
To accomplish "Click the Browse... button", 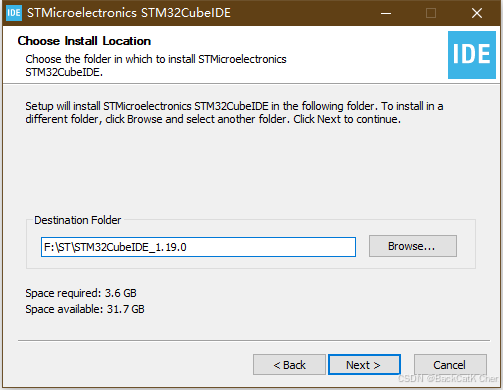I will pos(413,246).
